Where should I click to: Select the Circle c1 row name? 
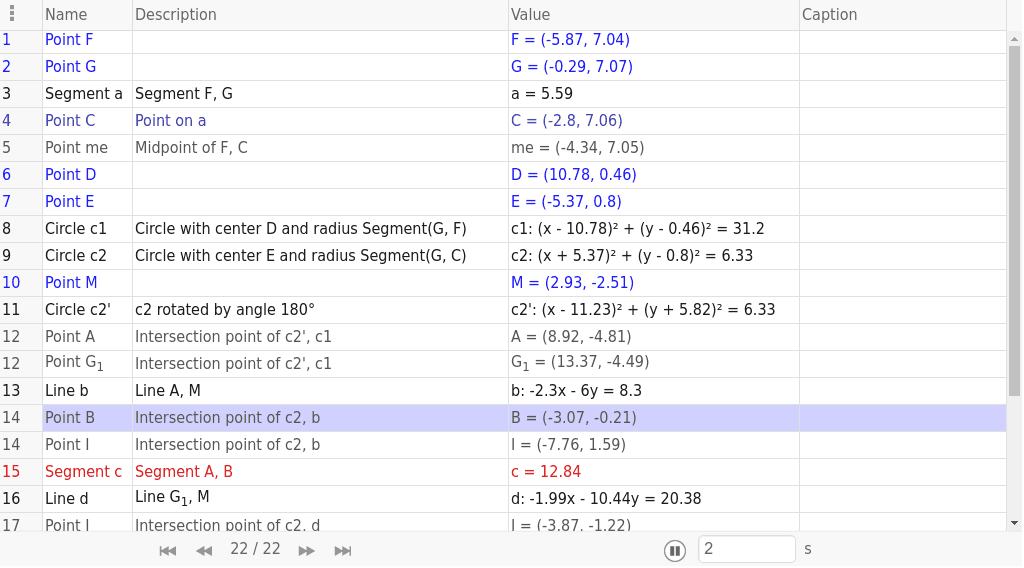pos(76,229)
